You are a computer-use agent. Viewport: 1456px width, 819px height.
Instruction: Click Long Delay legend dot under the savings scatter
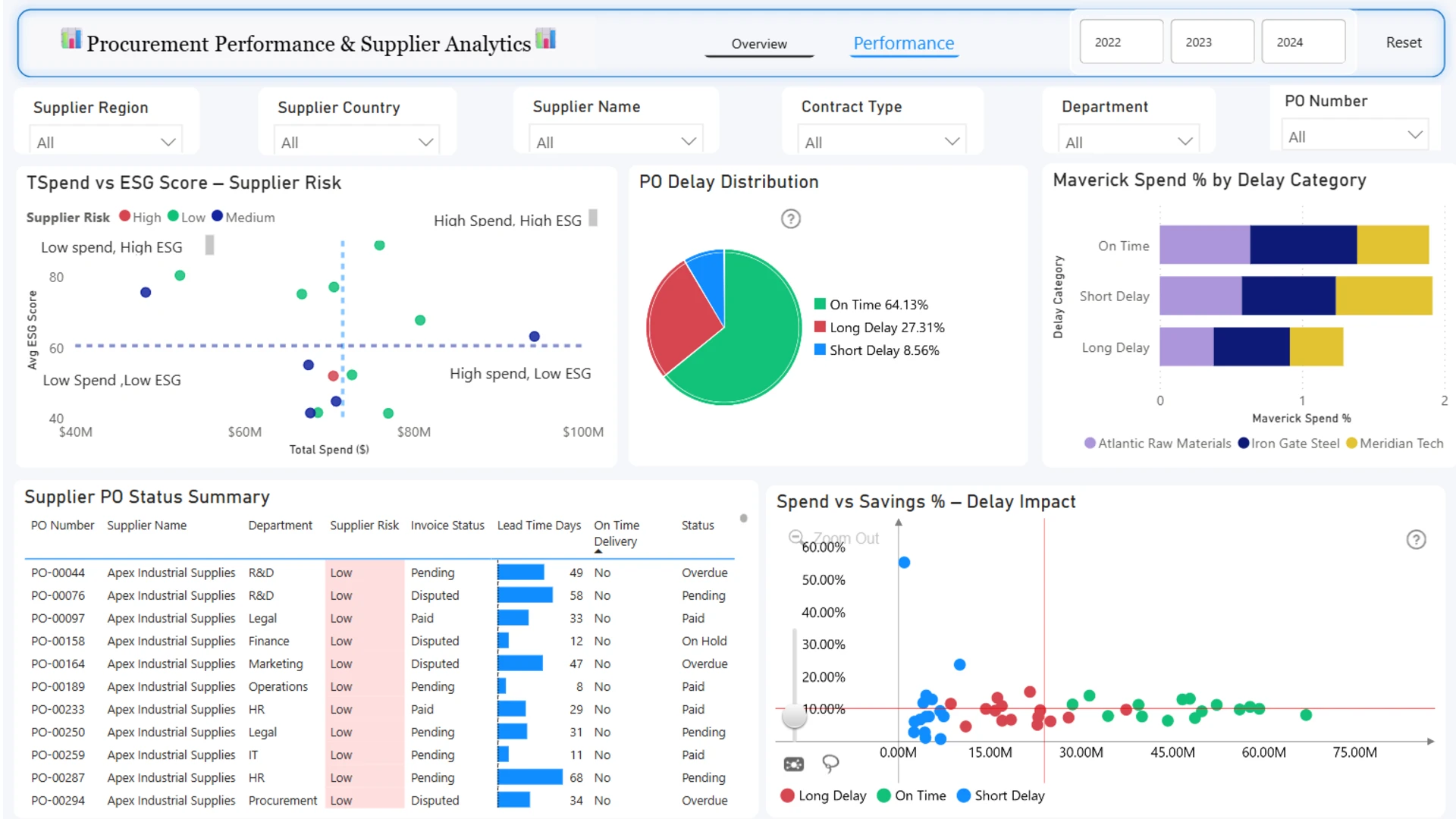(x=788, y=795)
